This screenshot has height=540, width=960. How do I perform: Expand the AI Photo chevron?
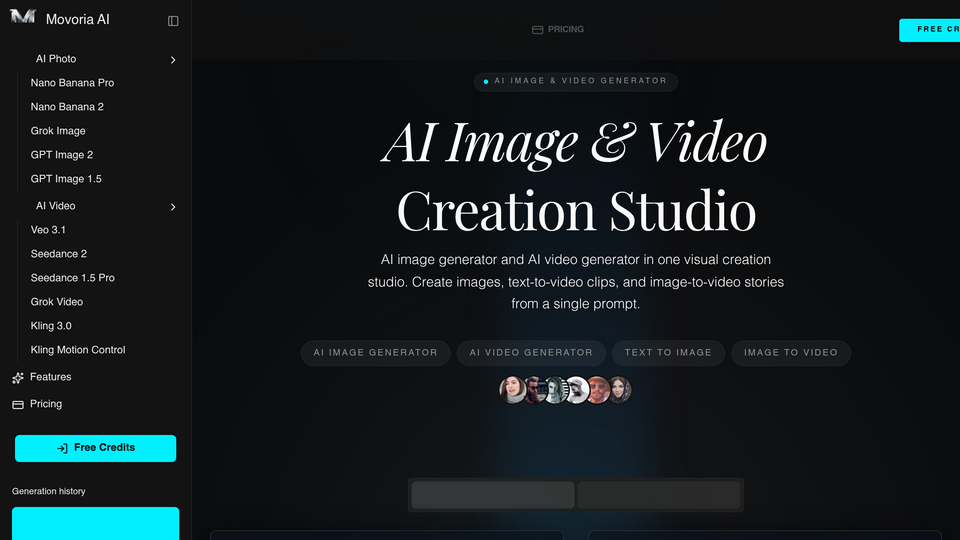click(173, 60)
